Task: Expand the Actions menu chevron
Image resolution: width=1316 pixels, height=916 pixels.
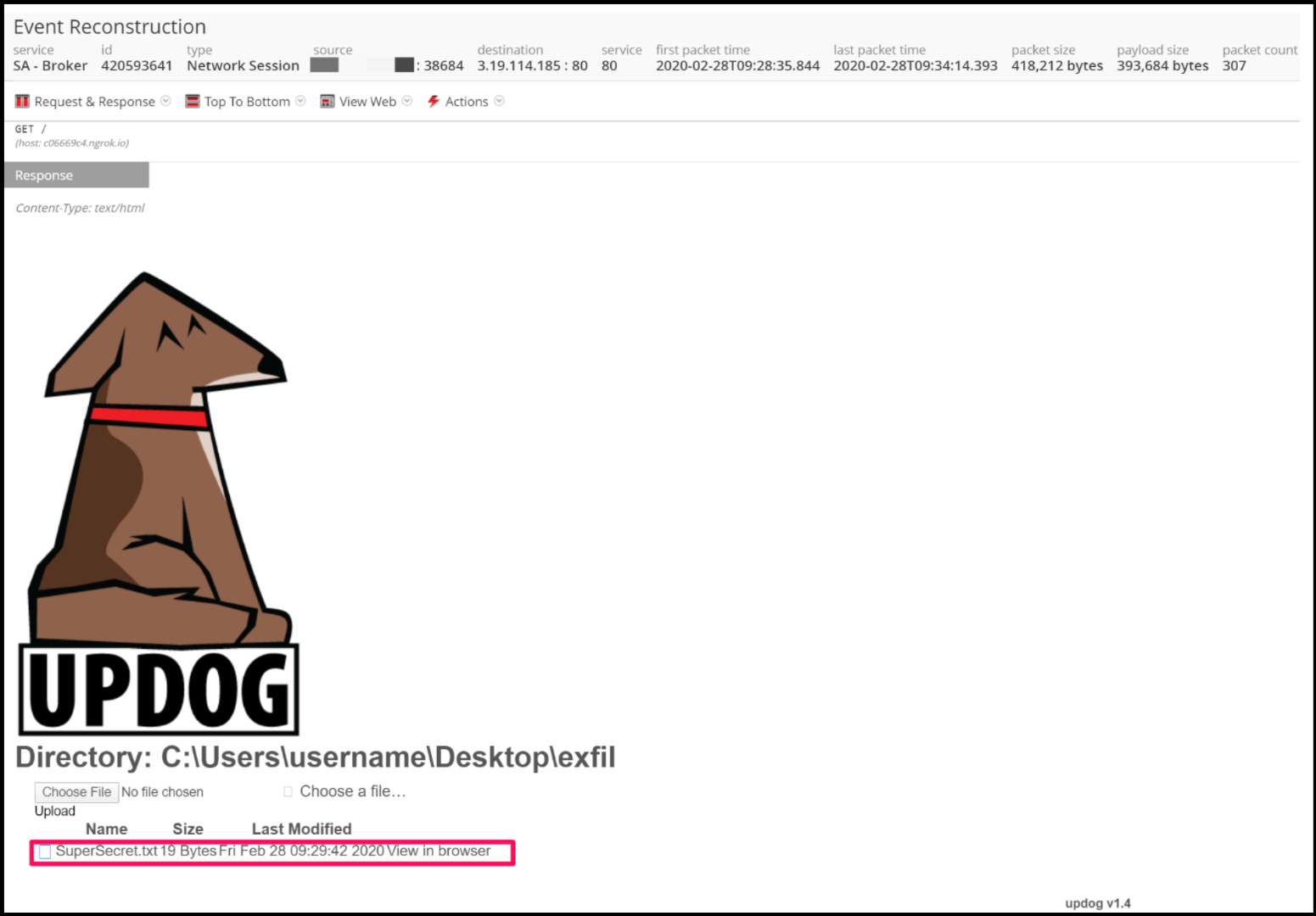Action: [x=500, y=101]
